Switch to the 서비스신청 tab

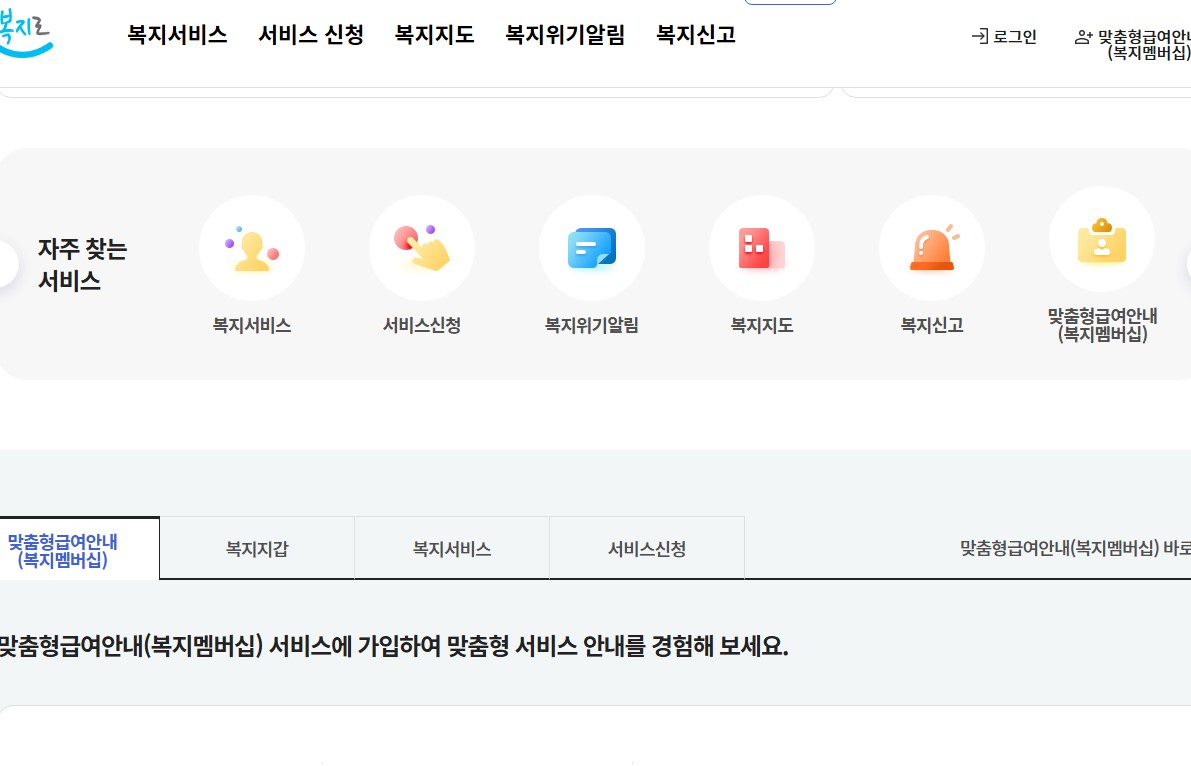click(646, 547)
